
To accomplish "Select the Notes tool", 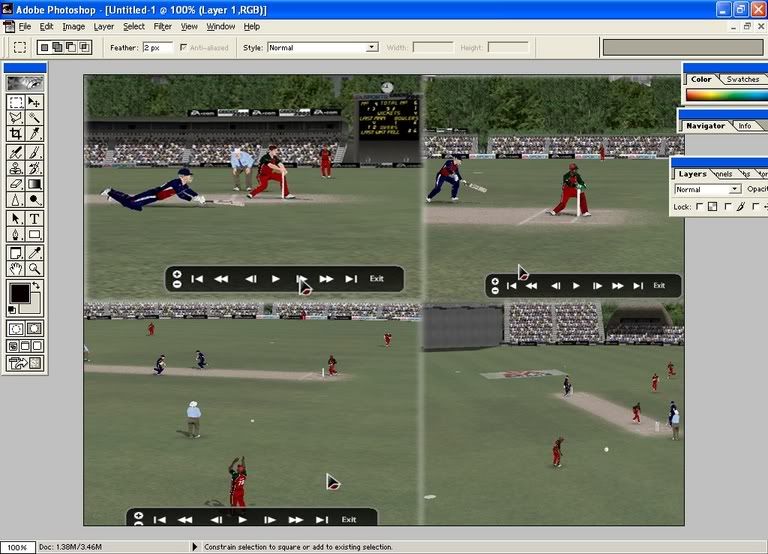I will point(16,253).
